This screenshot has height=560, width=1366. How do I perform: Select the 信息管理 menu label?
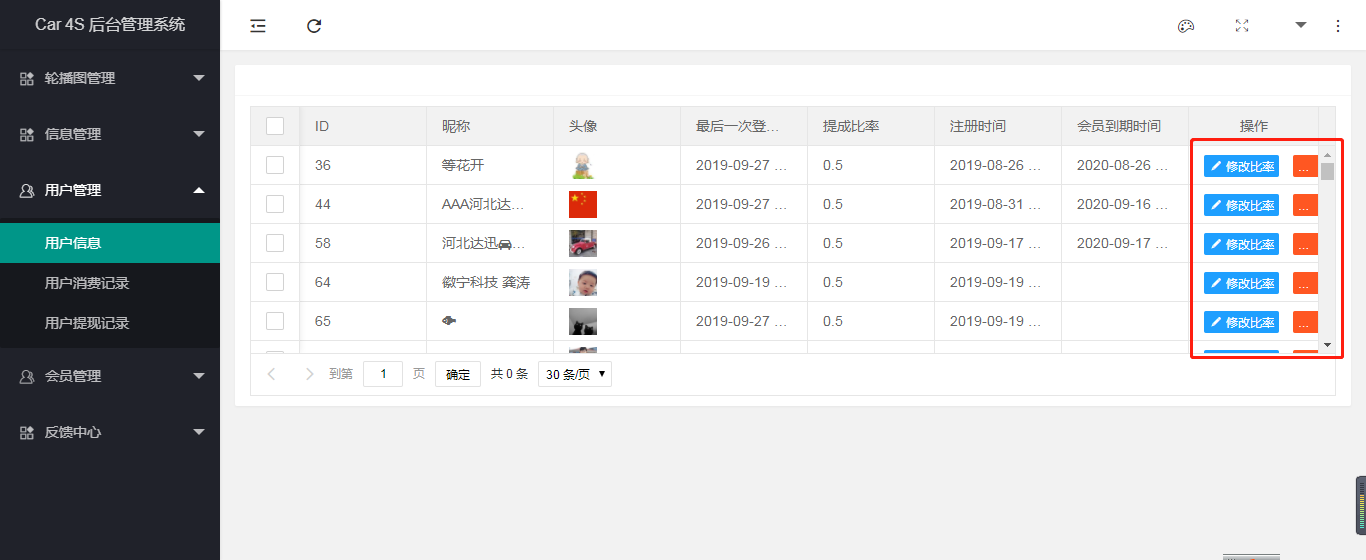(x=73, y=134)
